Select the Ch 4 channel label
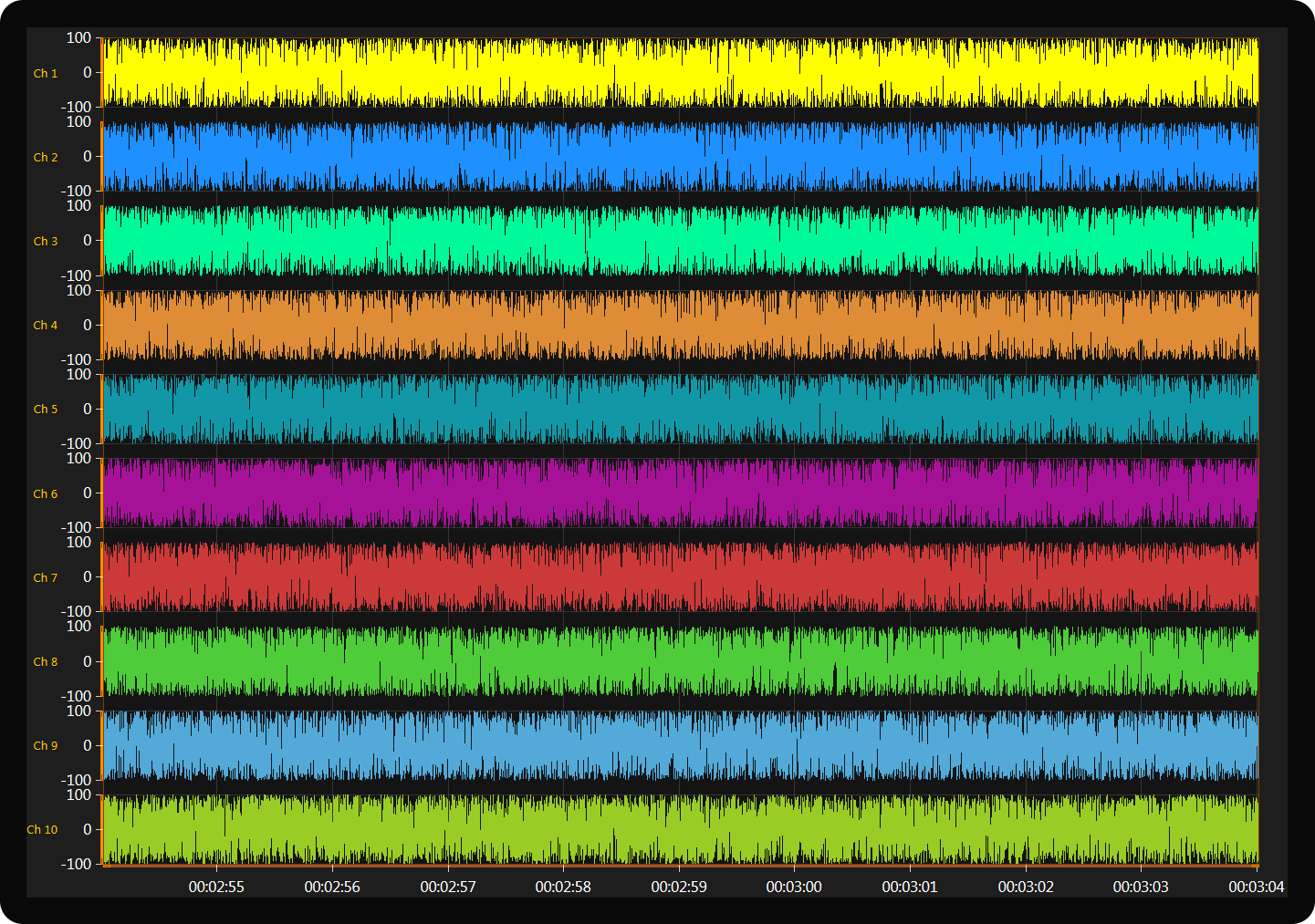This screenshot has width=1315, height=924. [x=46, y=325]
